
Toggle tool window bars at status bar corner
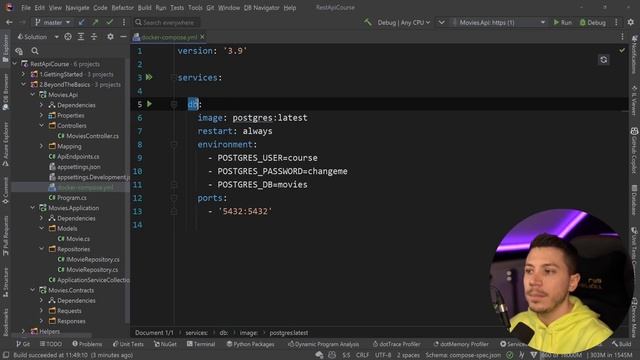(x=6, y=355)
